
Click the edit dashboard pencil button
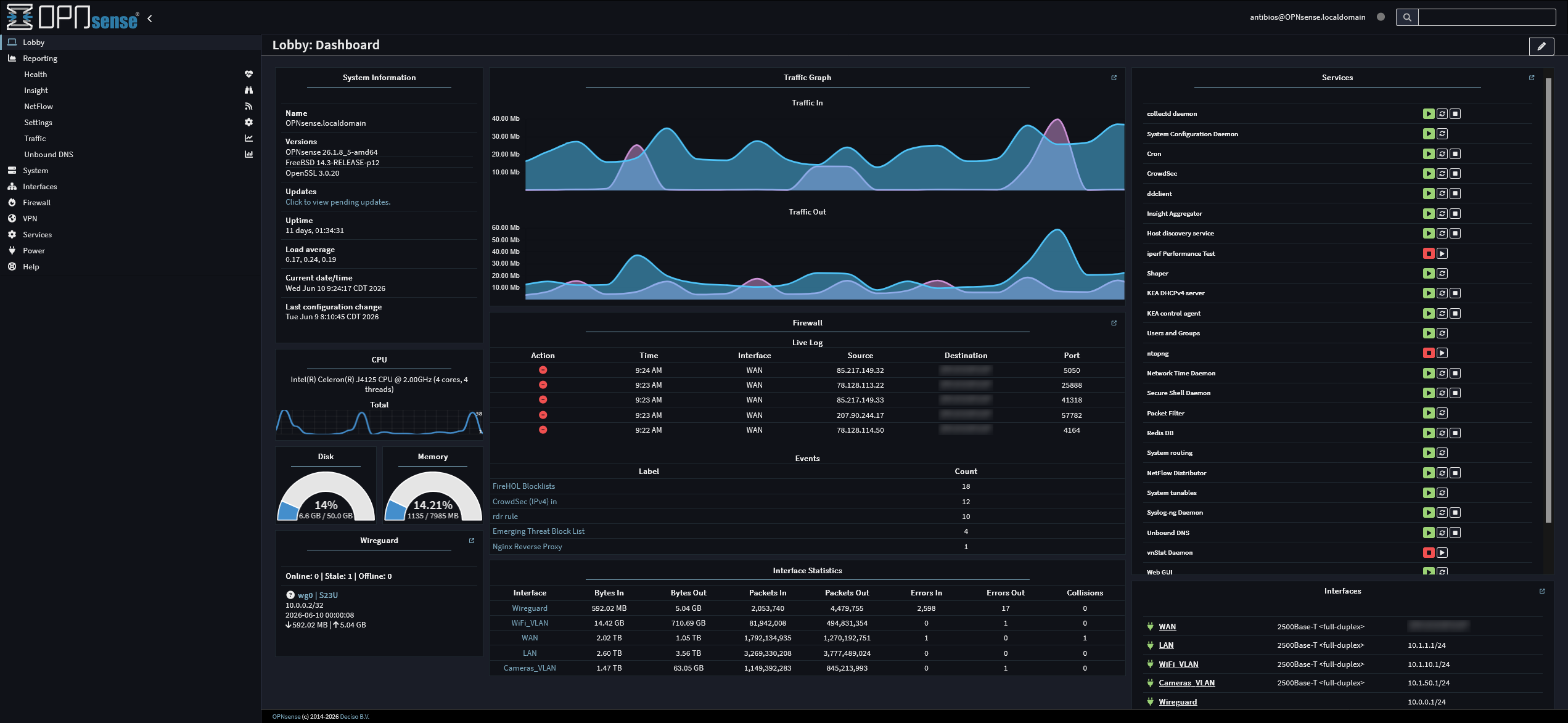1541,46
